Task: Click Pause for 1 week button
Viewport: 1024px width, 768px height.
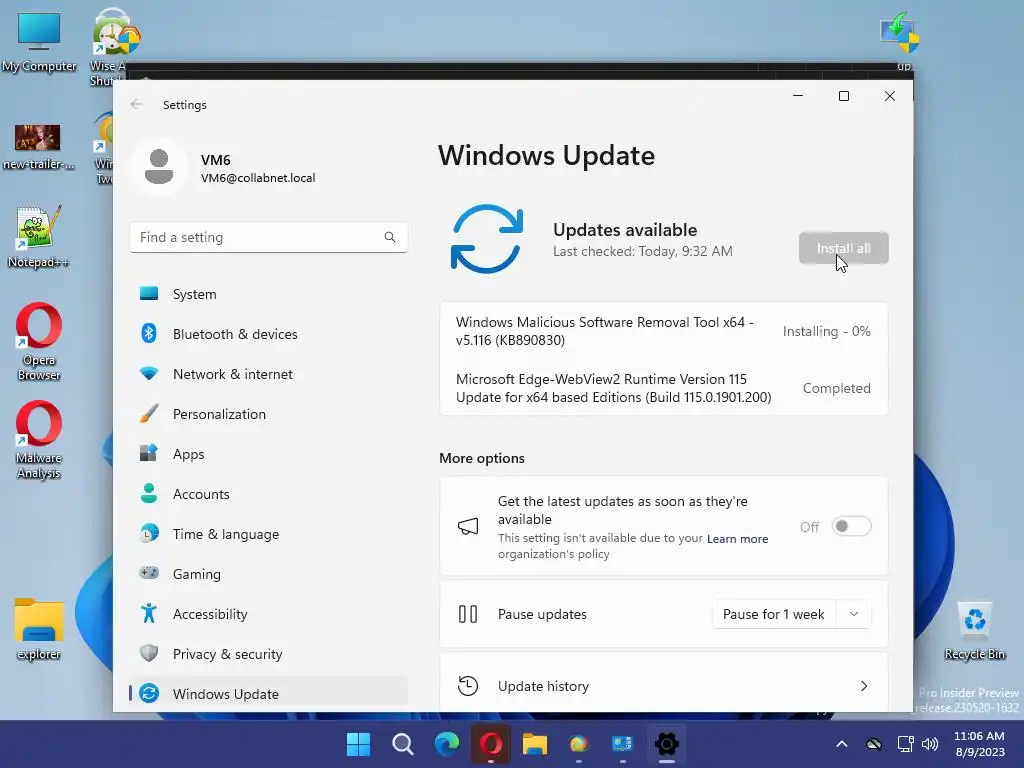Action: 773,614
